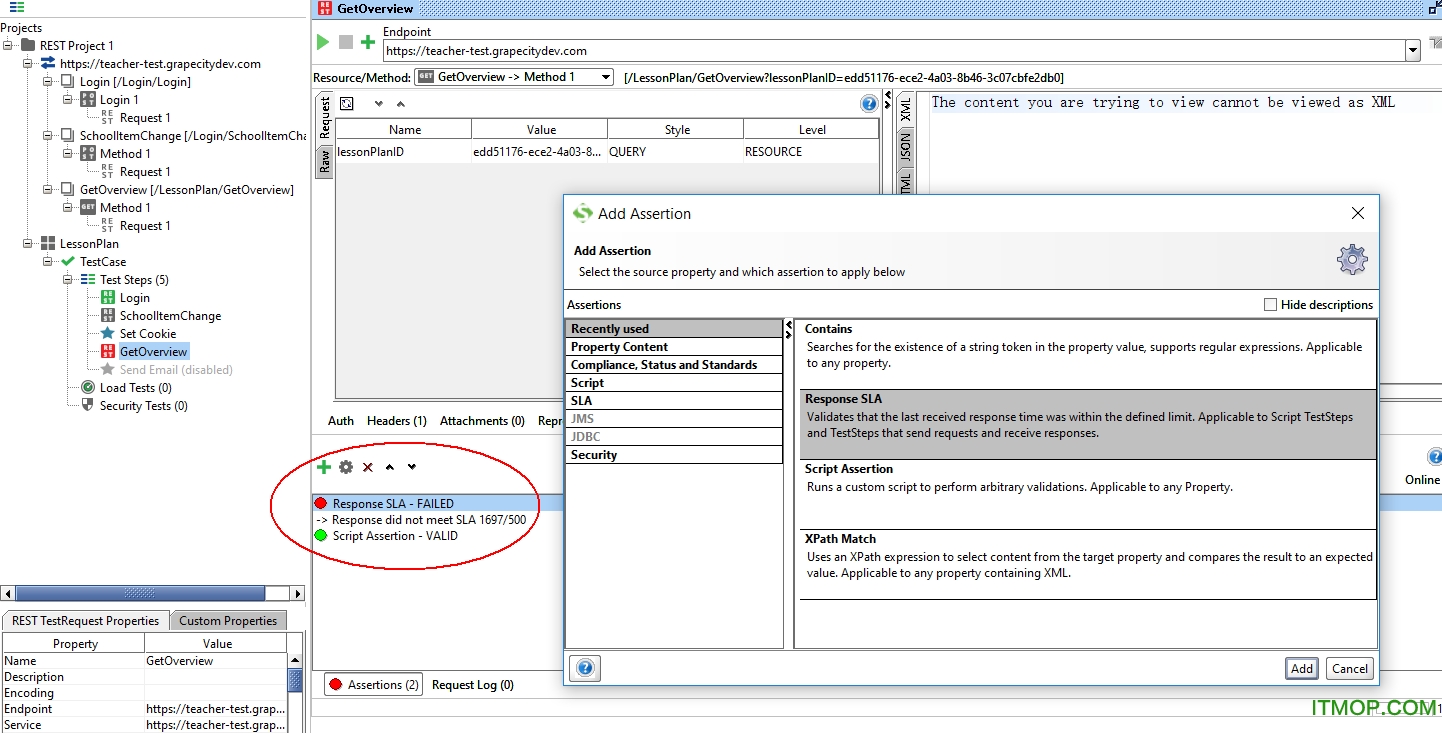Click the cancel request gray stop icon

point(346,42)
